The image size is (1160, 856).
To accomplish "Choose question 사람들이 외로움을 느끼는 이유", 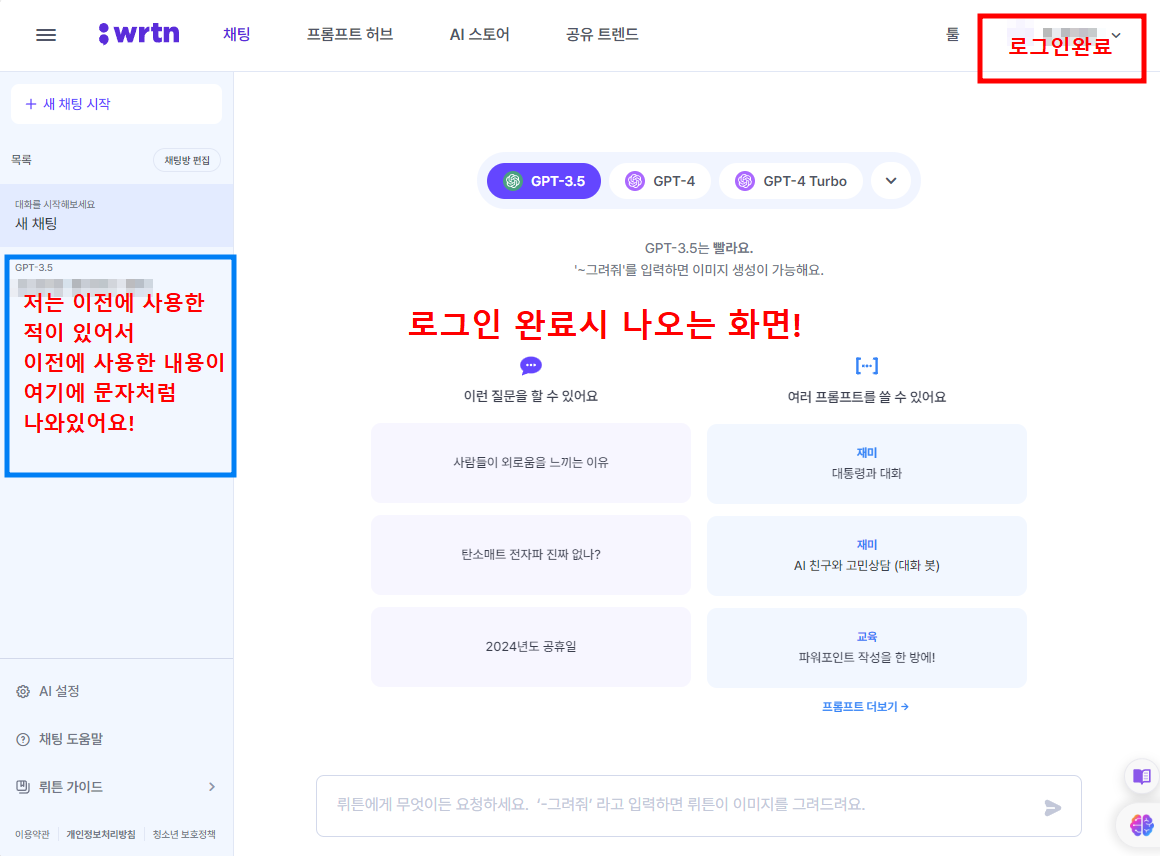I will coord(530,463).
